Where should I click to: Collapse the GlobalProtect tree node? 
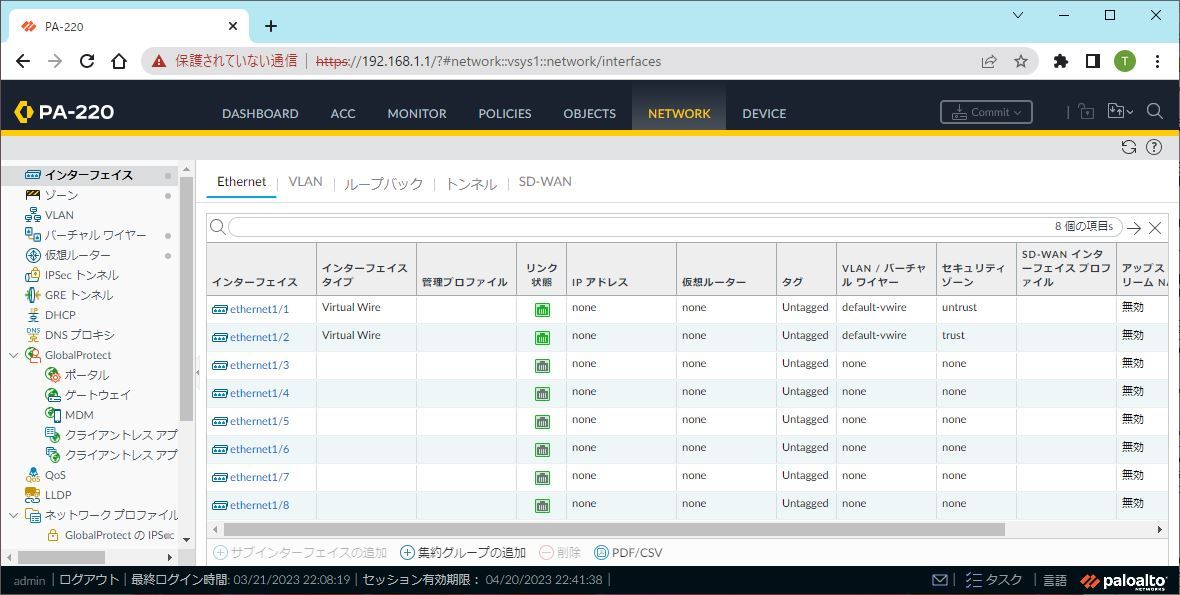pyautogui.click(x=14, y=355)
